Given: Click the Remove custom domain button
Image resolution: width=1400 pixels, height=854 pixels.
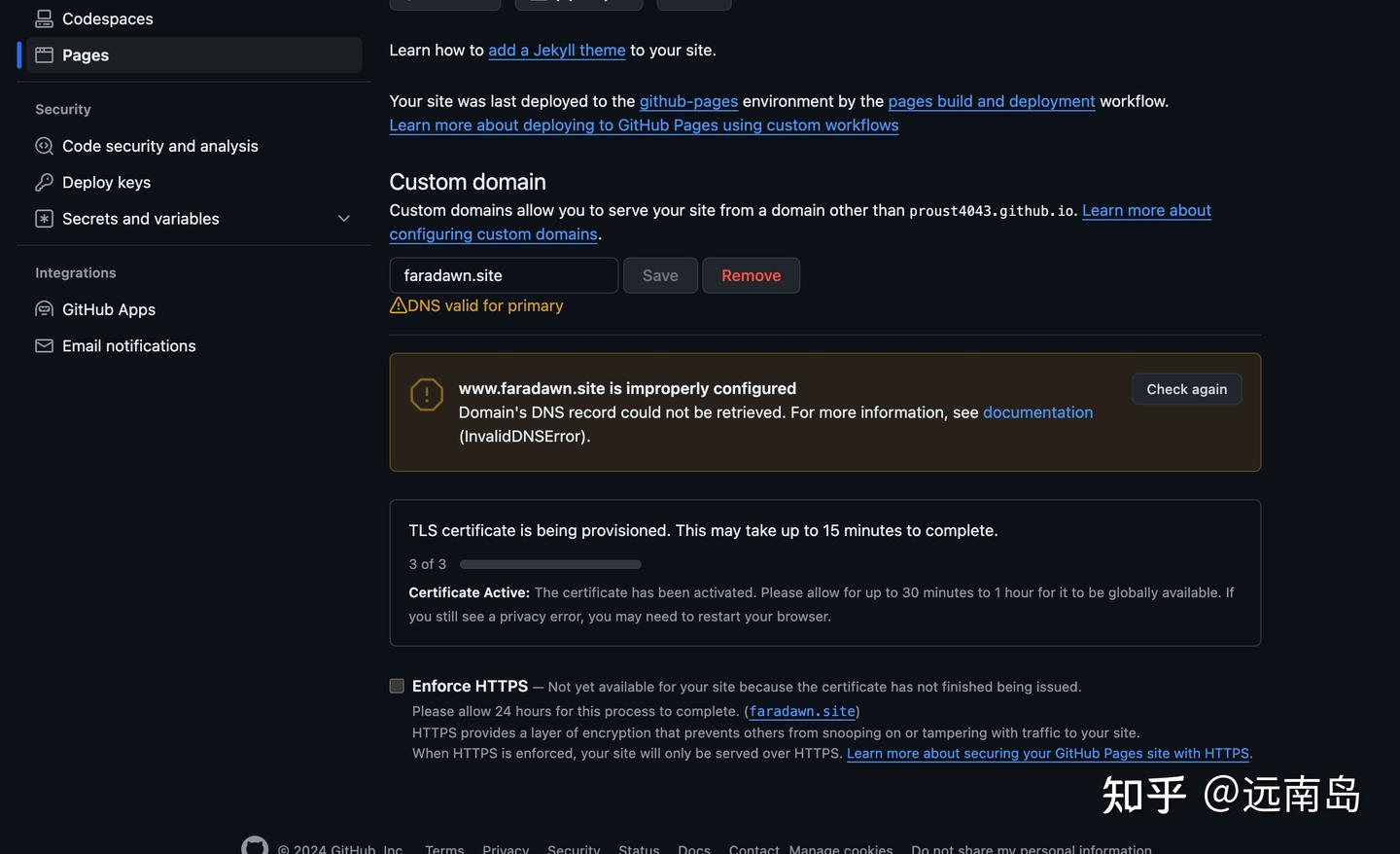Looking at the screenshot, I should [751, 275].
